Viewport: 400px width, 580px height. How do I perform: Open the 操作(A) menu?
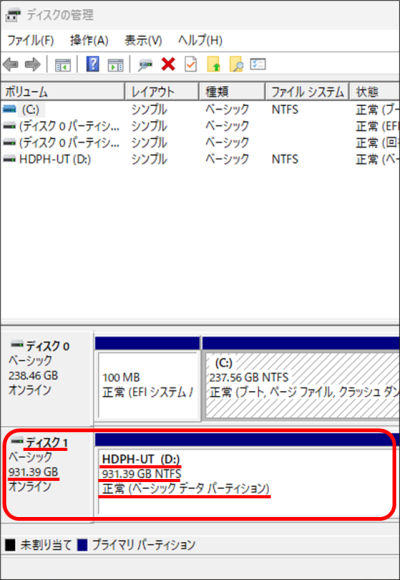pos(89,40)
